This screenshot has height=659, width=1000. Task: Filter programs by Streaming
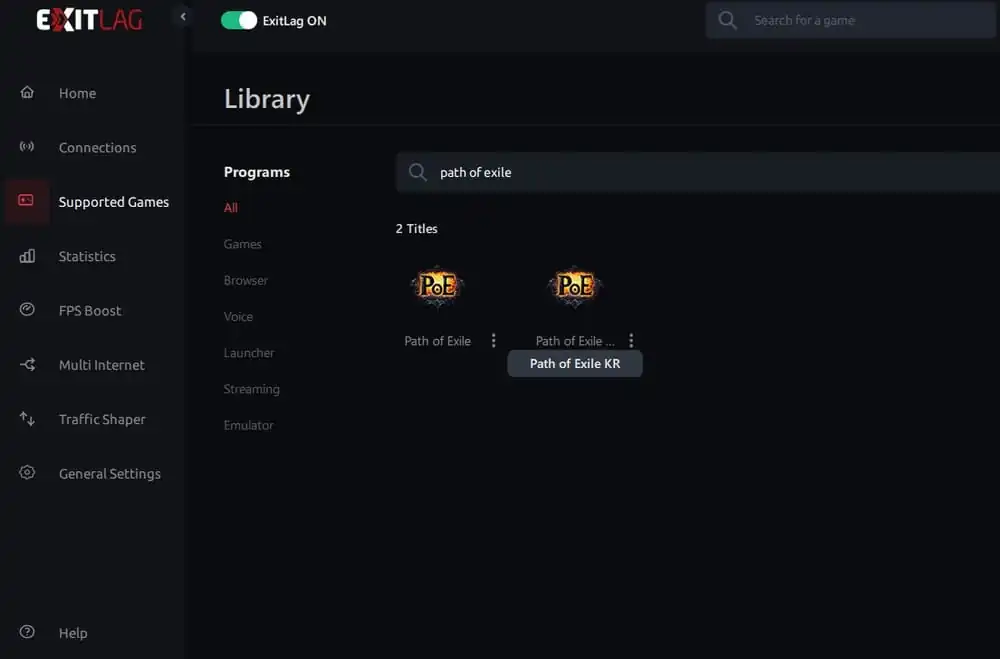point(251,389)
